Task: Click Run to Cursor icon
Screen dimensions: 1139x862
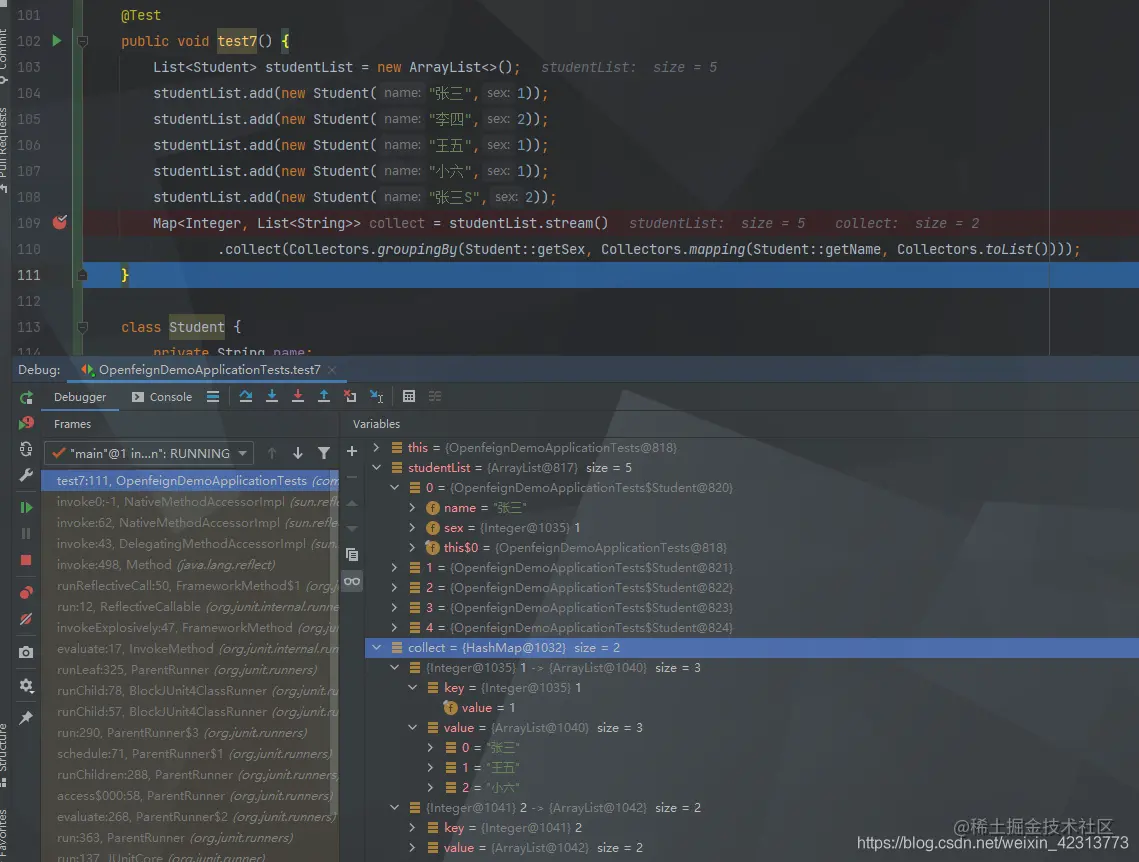Action: 376,397
